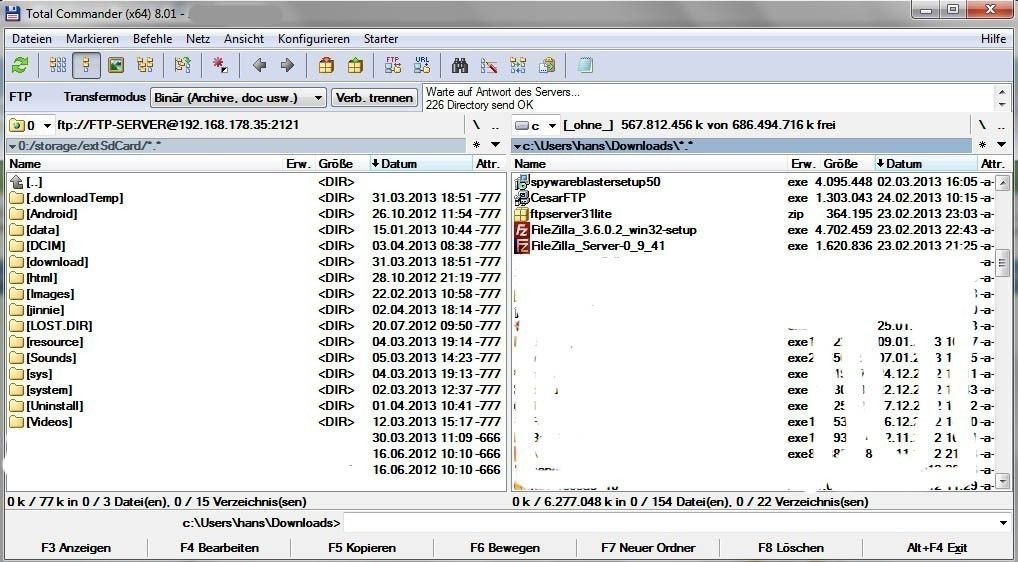Select the [jinnie] folder row

pos(255,310)
